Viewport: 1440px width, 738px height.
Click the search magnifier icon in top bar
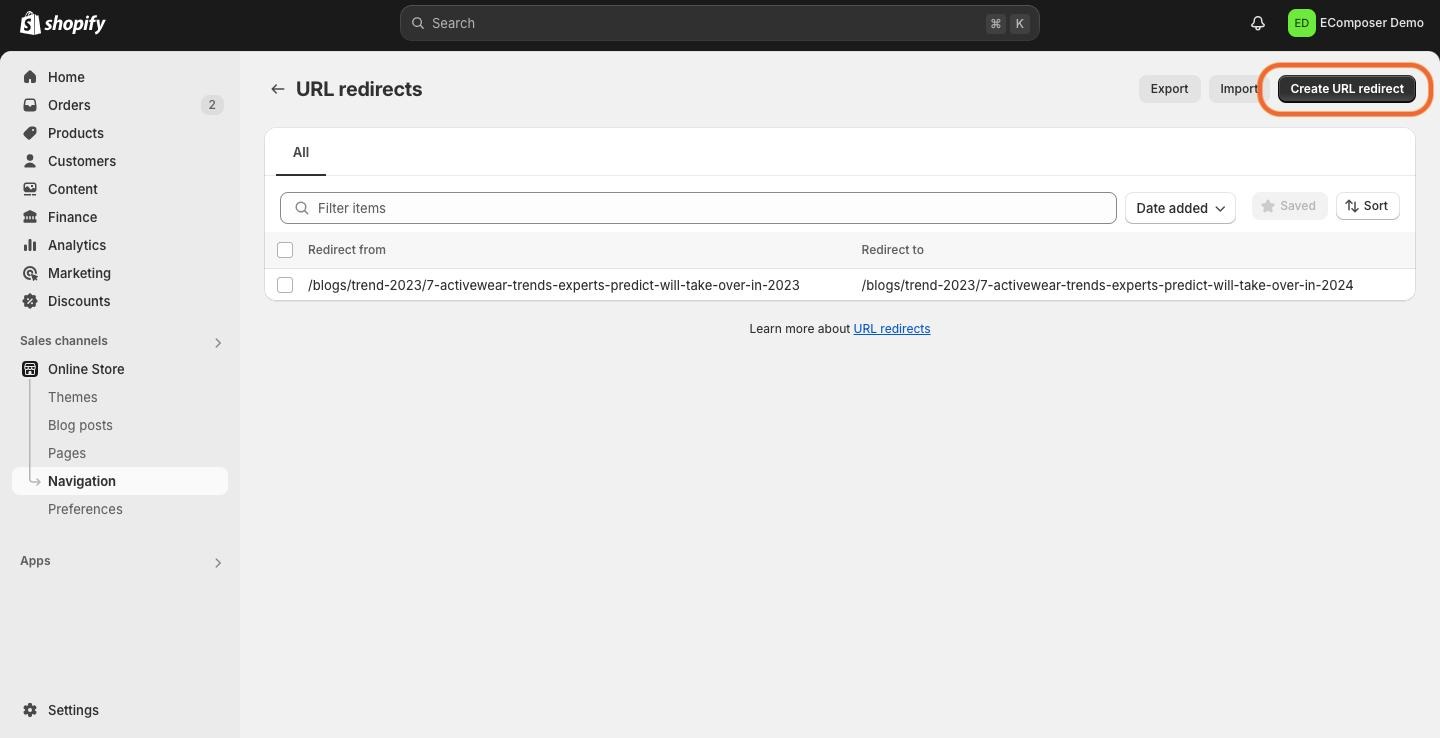(418, 23)
